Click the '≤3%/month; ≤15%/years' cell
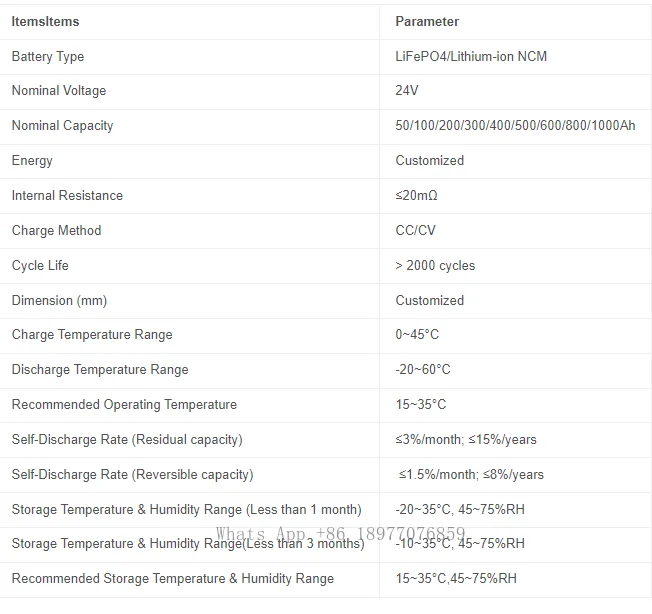 coord(466,439)
